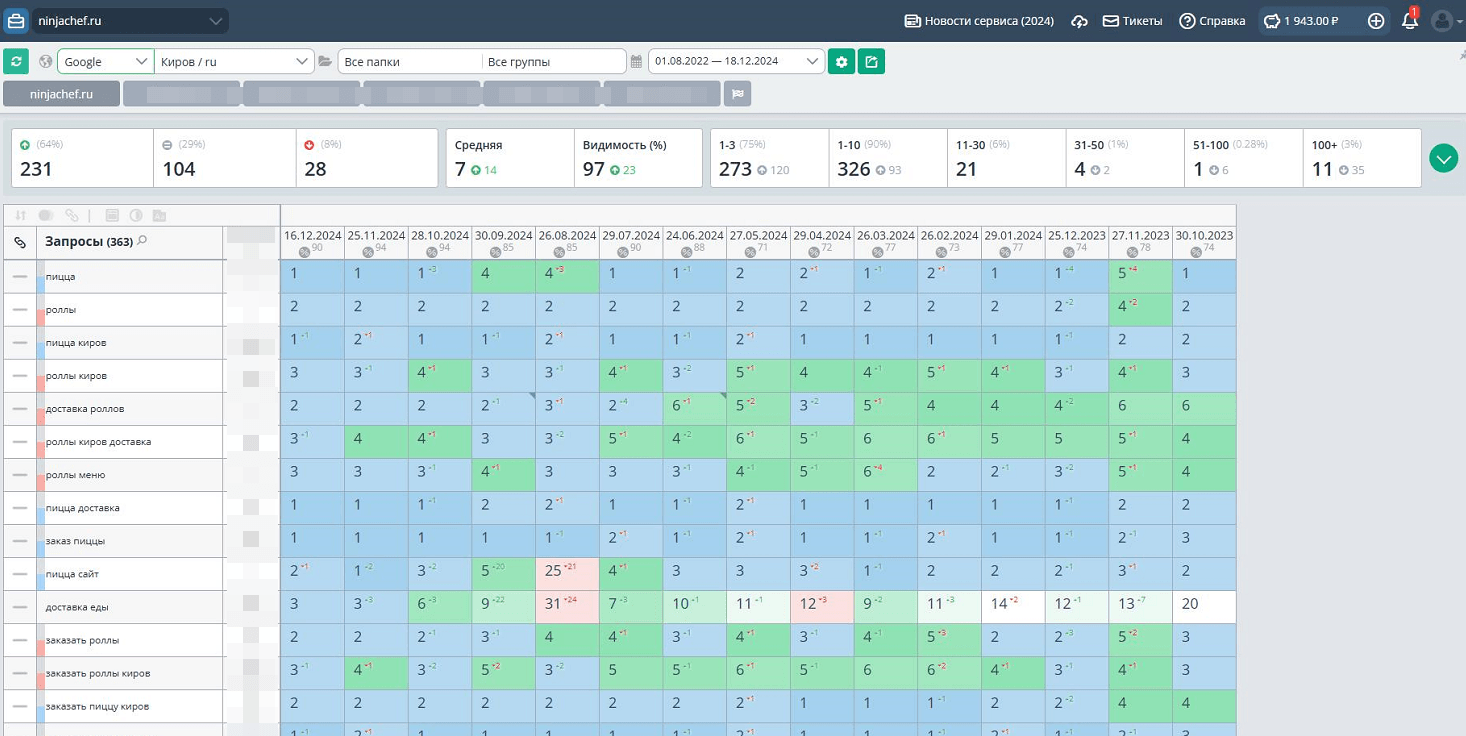Image resolution: width=1466 pixels, height=736 pixels.
Task: Click the chain link icon in table header
Action: pos(20,242)
